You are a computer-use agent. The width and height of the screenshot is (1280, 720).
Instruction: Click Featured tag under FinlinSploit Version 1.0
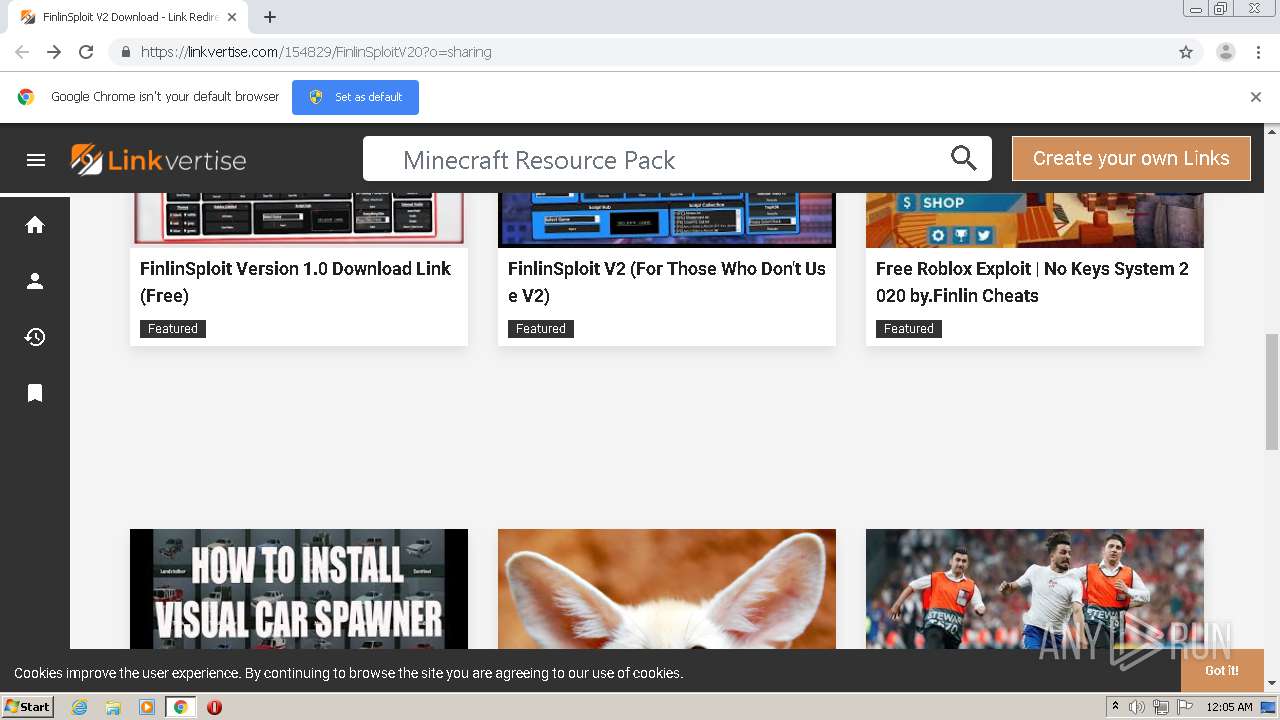click(173, 328)
